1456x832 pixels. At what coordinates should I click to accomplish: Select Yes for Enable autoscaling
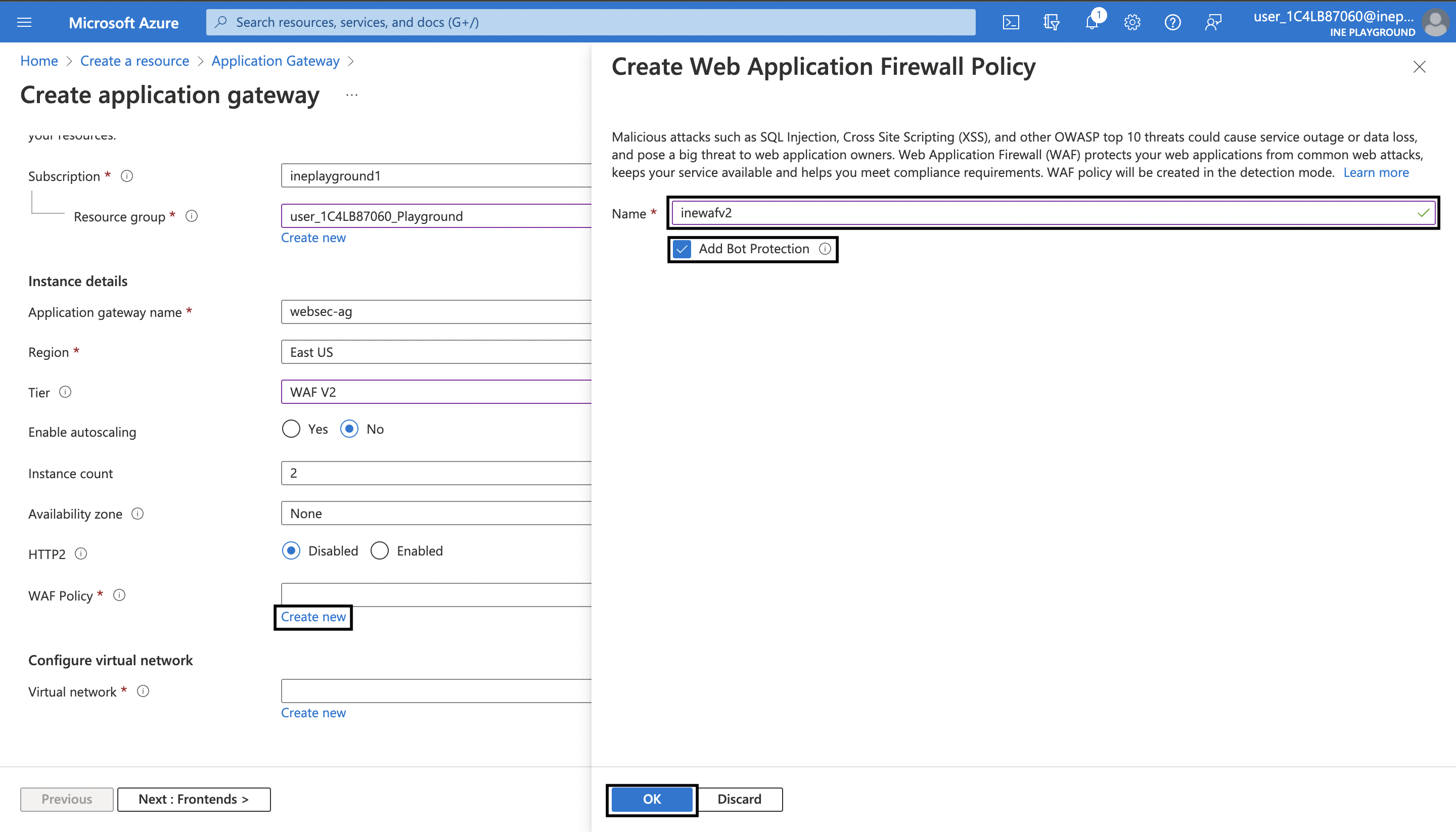(291, 429)
